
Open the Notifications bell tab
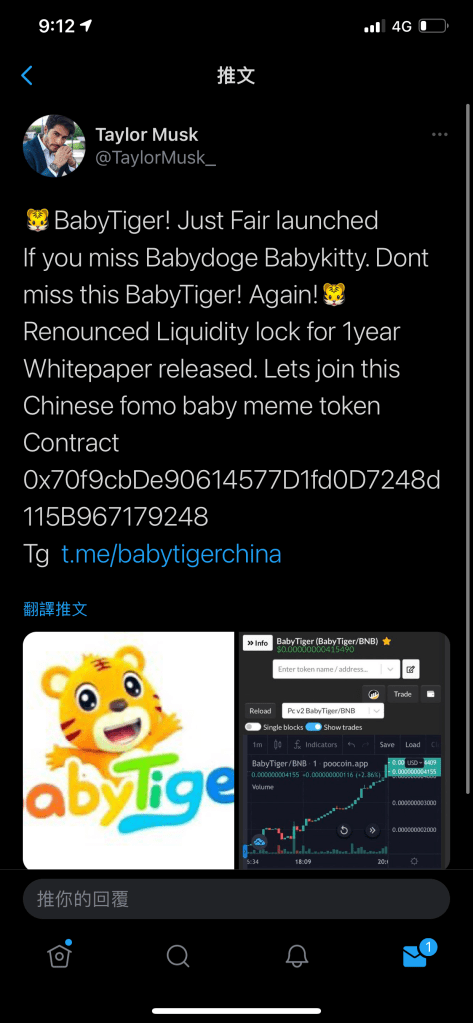(297, 956)
